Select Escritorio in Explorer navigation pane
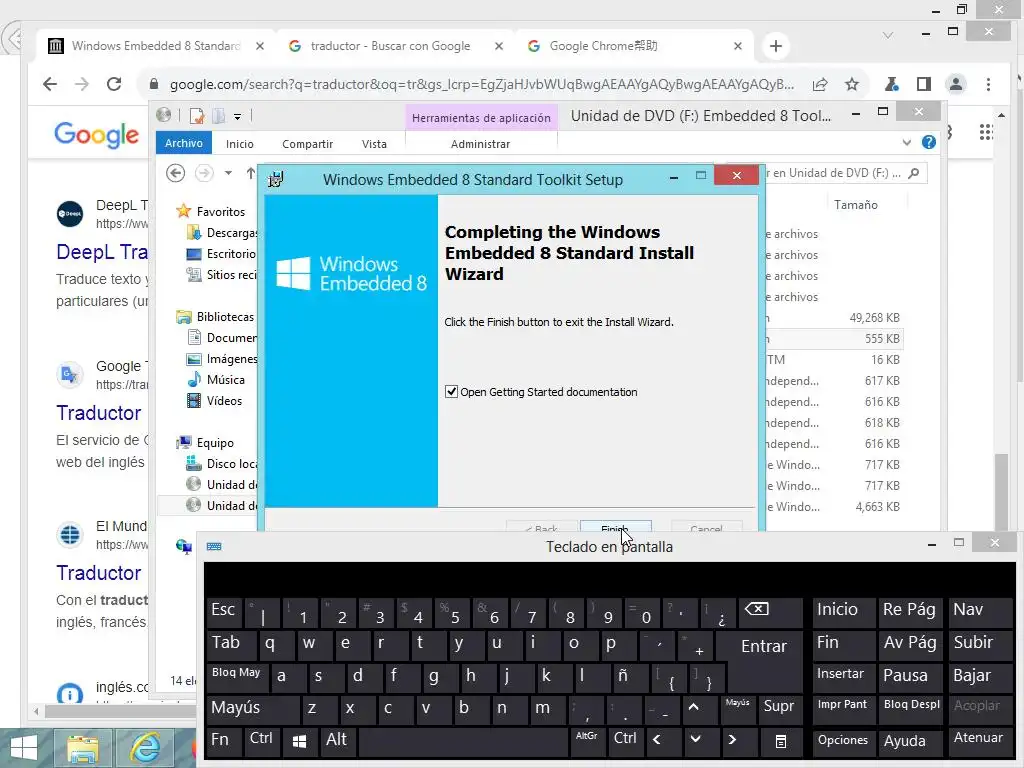 [231, 254]
